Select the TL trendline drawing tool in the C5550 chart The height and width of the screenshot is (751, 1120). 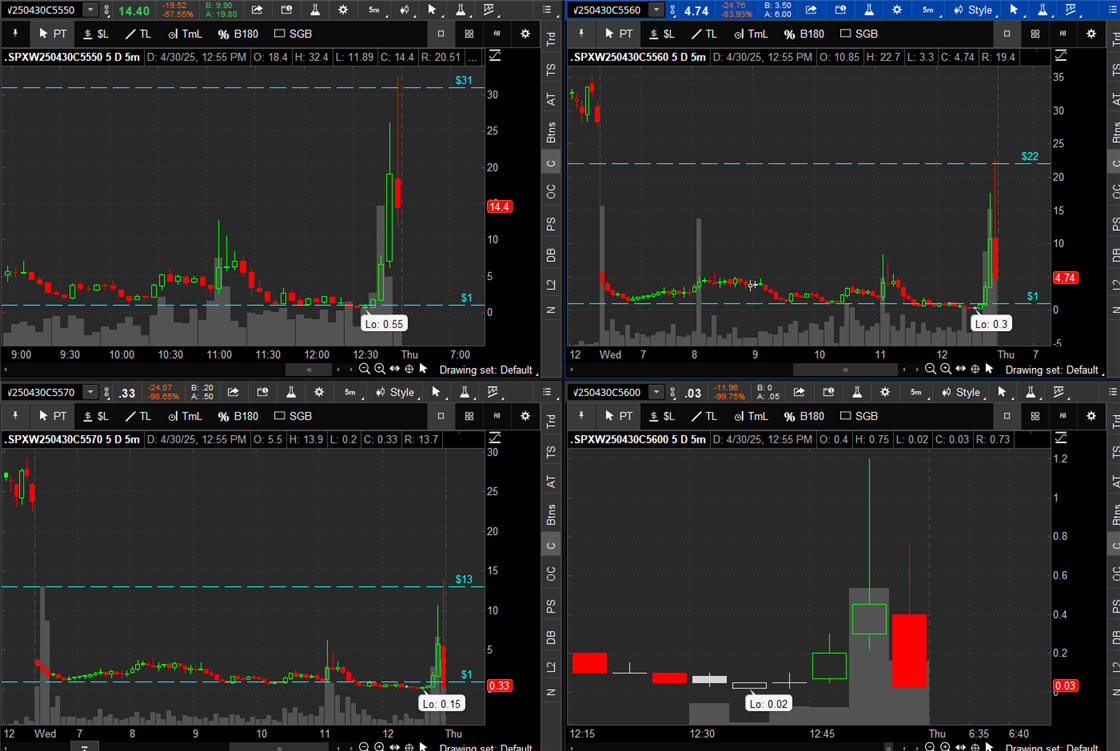click(x=138, y=33)
